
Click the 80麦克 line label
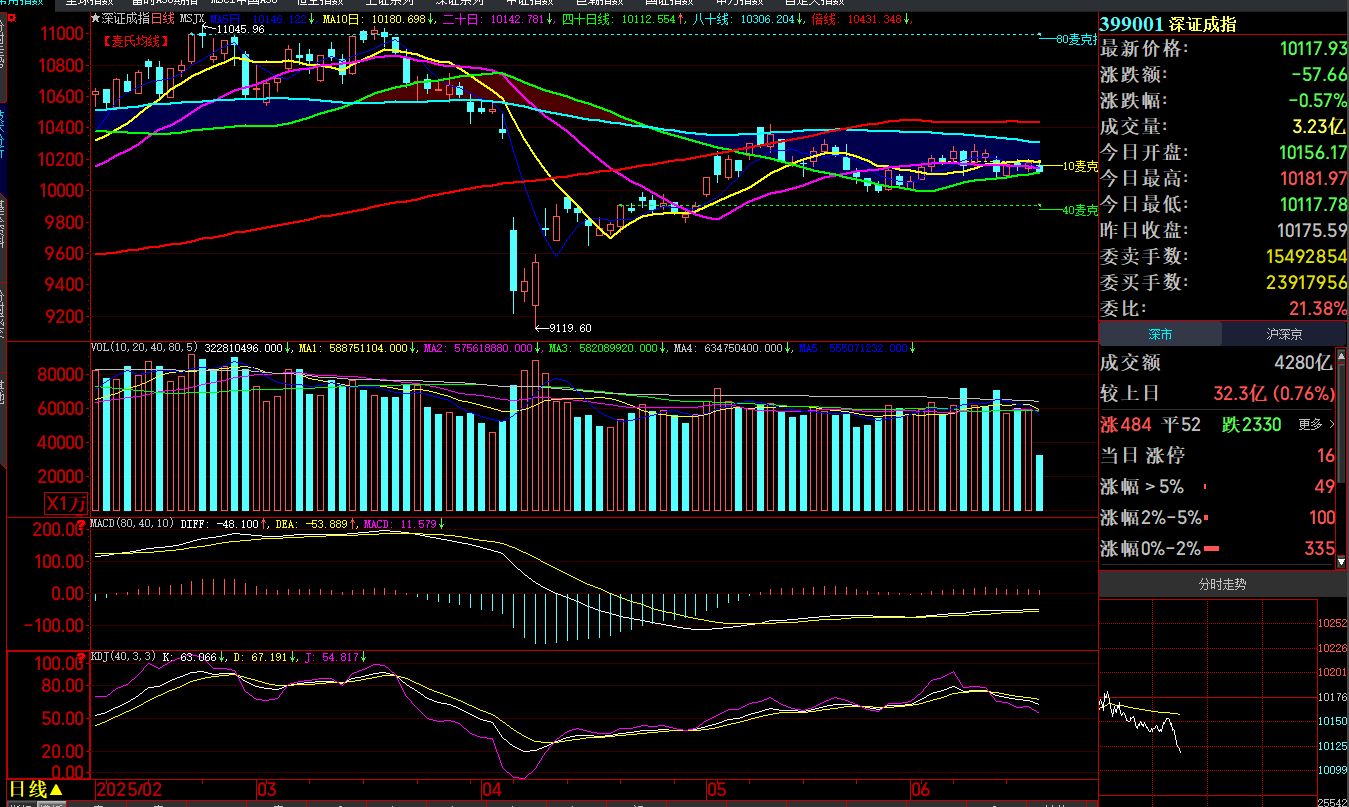pyautogui.click(x=1078, y=40)
